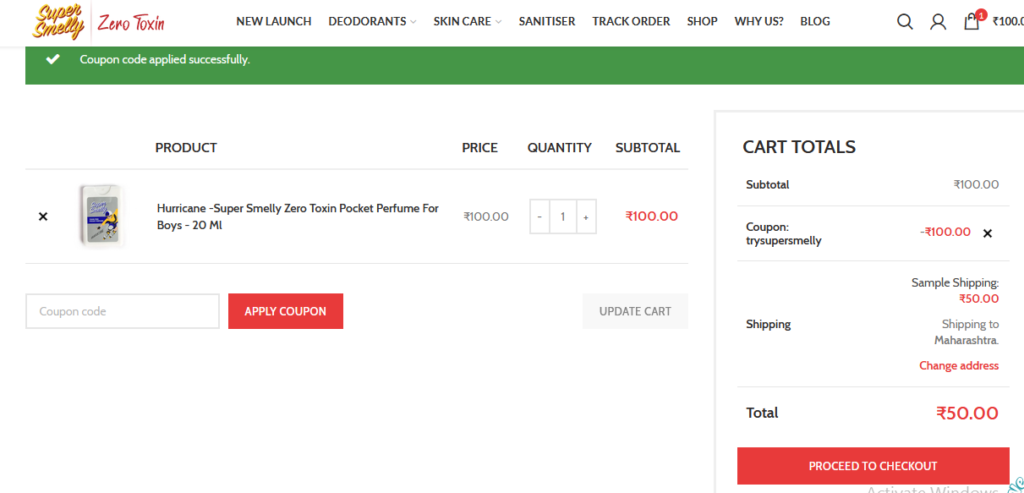Click the 'Shipping to Maharashtra.' text
The image size is (1024, 493).
(967, 332)
